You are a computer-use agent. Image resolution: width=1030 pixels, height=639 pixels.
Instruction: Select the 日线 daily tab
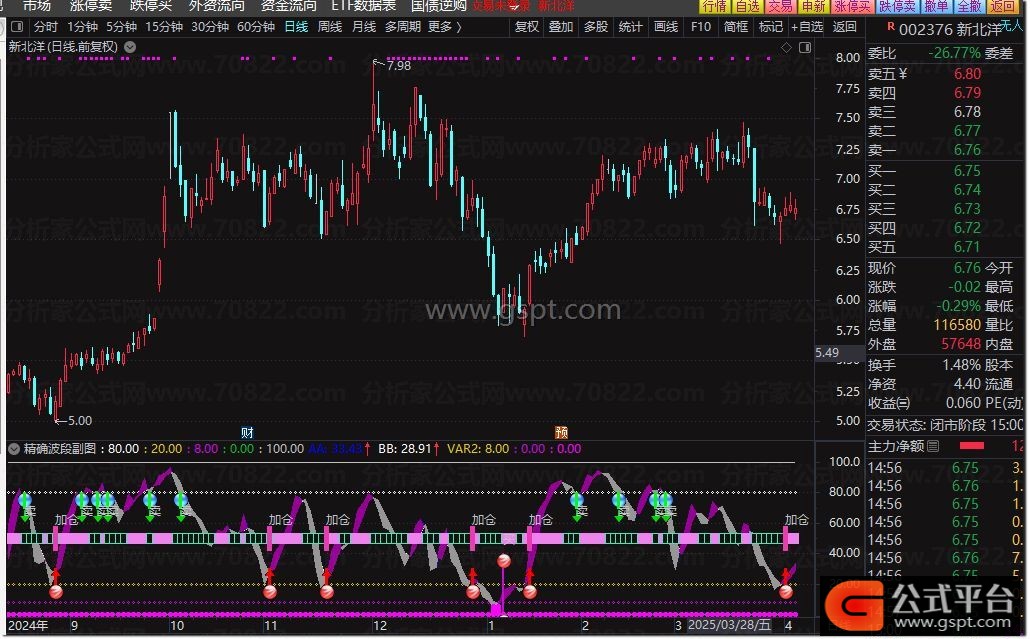(296, 27)
